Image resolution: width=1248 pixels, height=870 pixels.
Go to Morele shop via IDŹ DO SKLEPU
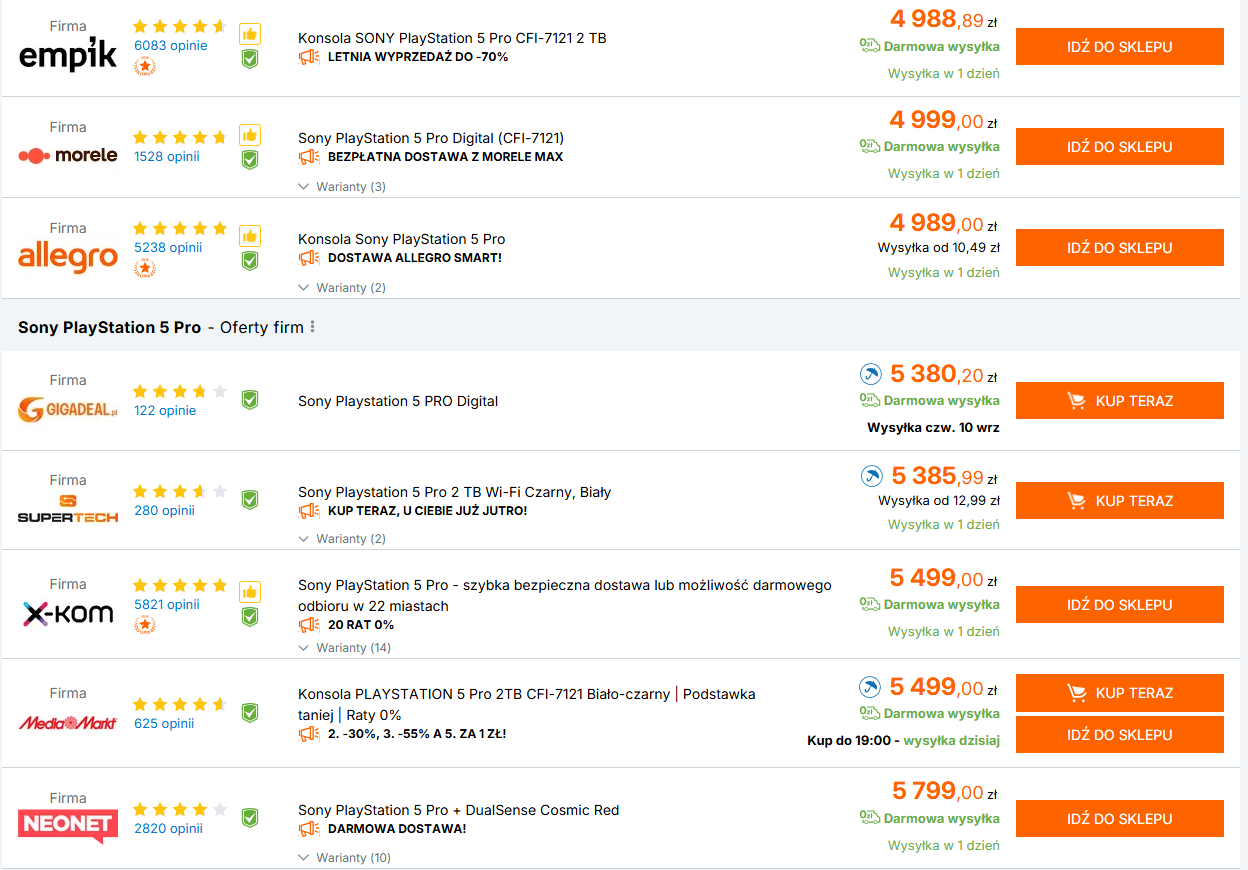pos(1120,147)
